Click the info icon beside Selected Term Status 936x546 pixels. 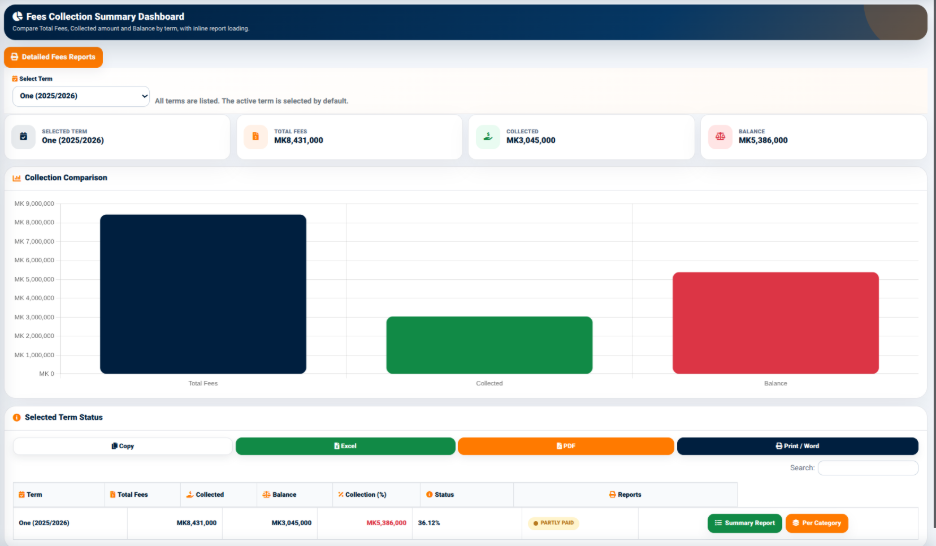[x=17, y=418]
